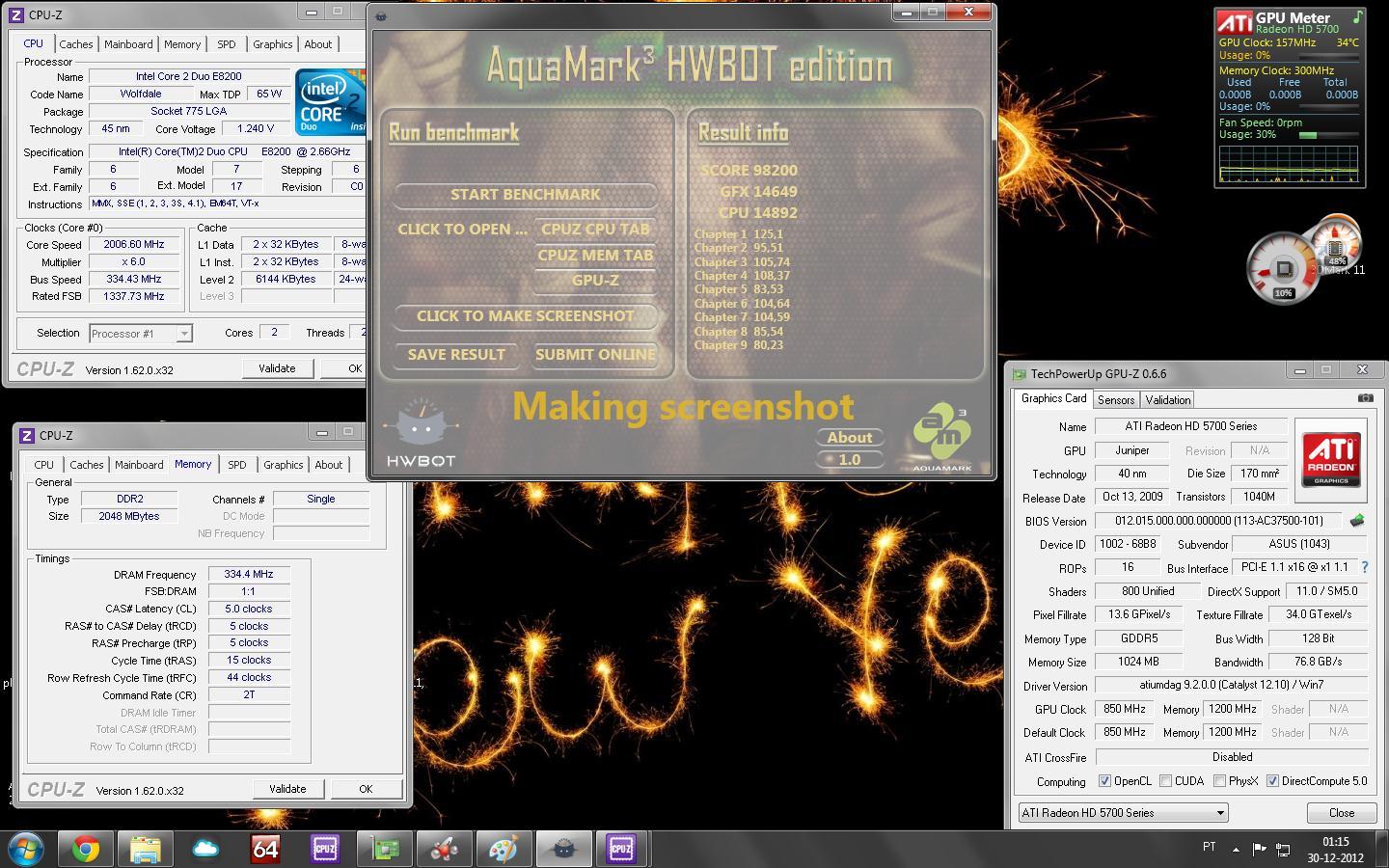Switch to the Validation tab in GPU-Z

pos(1168,399)
